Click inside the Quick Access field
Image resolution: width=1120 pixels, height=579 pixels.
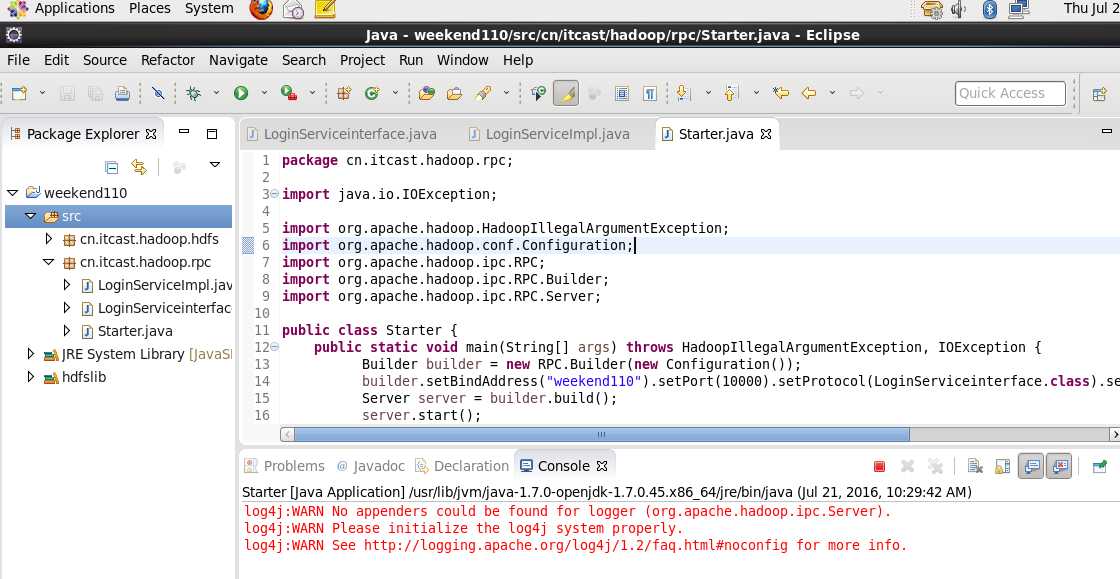[1009, 93]
